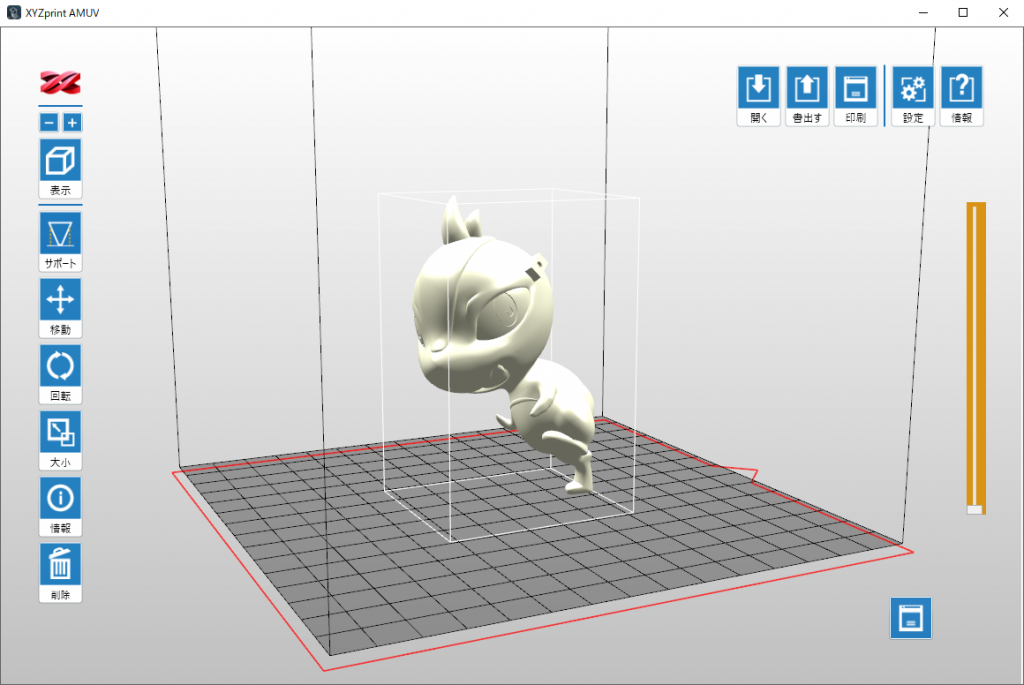This screenshot has width=1024, height=685.
Task: Click the XYZprint AMUV title bar icon
Action: [14, 12]
